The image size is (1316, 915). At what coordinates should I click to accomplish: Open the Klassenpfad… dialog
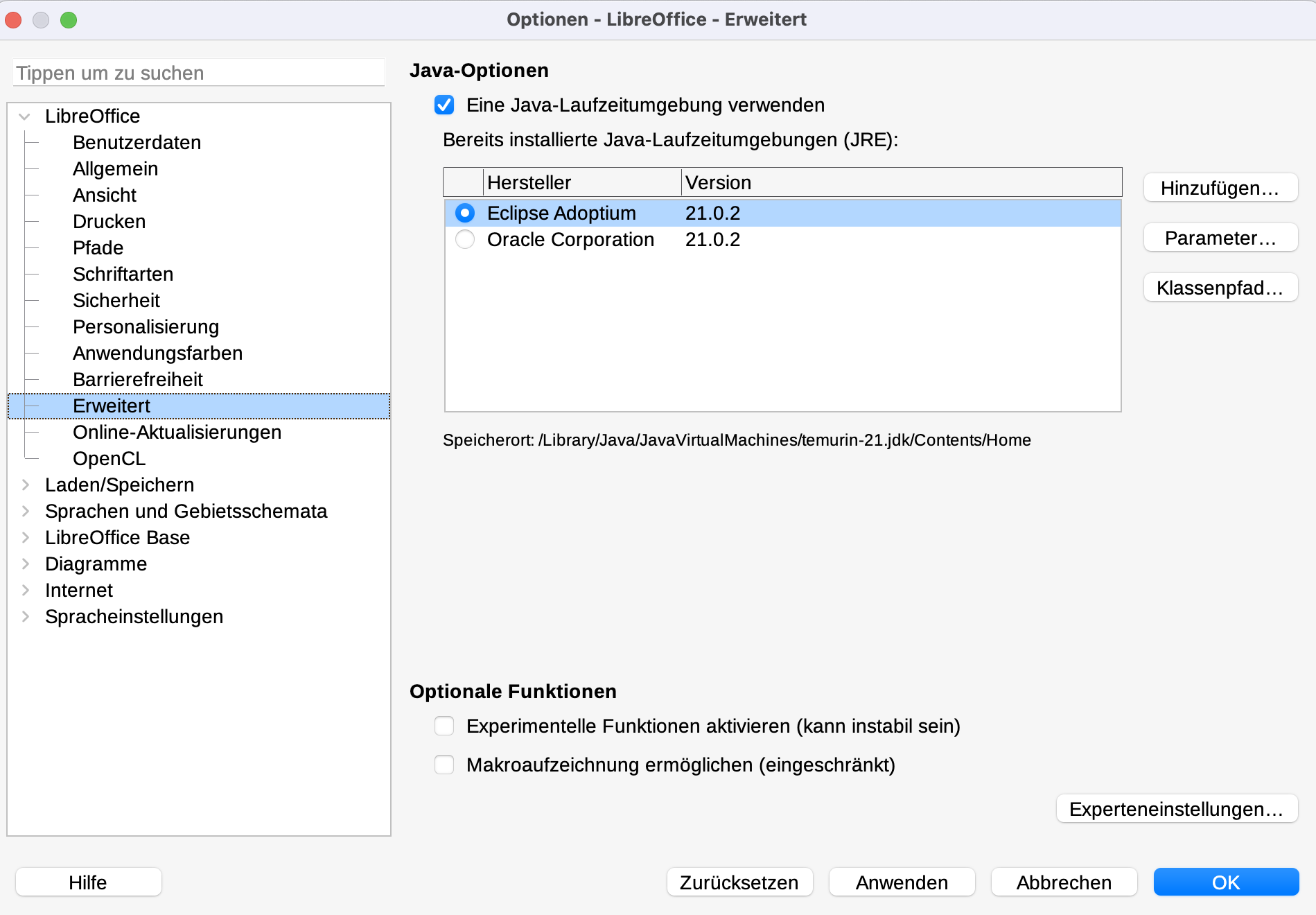1220,288
